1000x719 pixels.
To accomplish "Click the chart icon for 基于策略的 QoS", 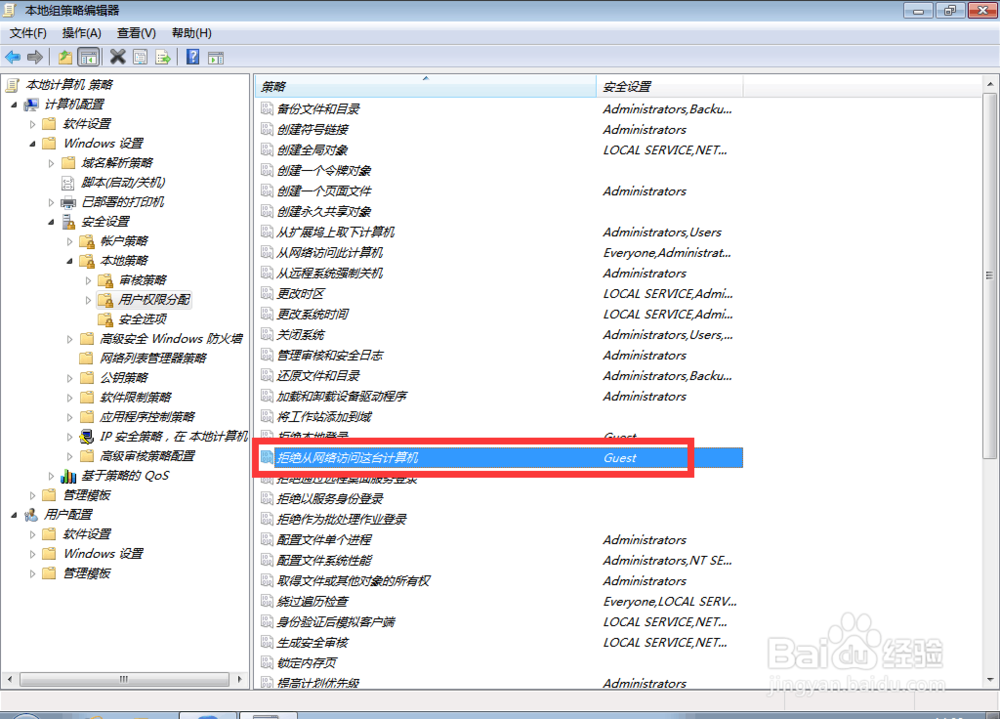I will (x=68, y=476).
